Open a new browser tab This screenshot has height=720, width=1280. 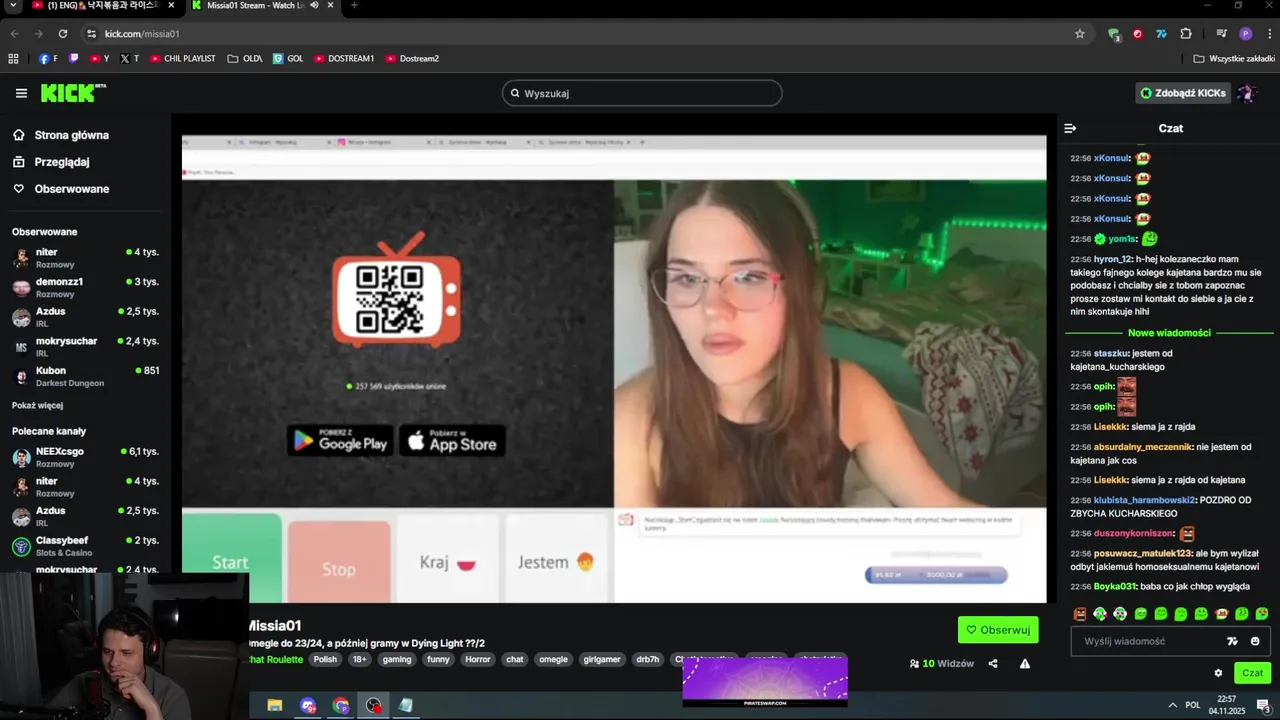[x=354, y=5]
